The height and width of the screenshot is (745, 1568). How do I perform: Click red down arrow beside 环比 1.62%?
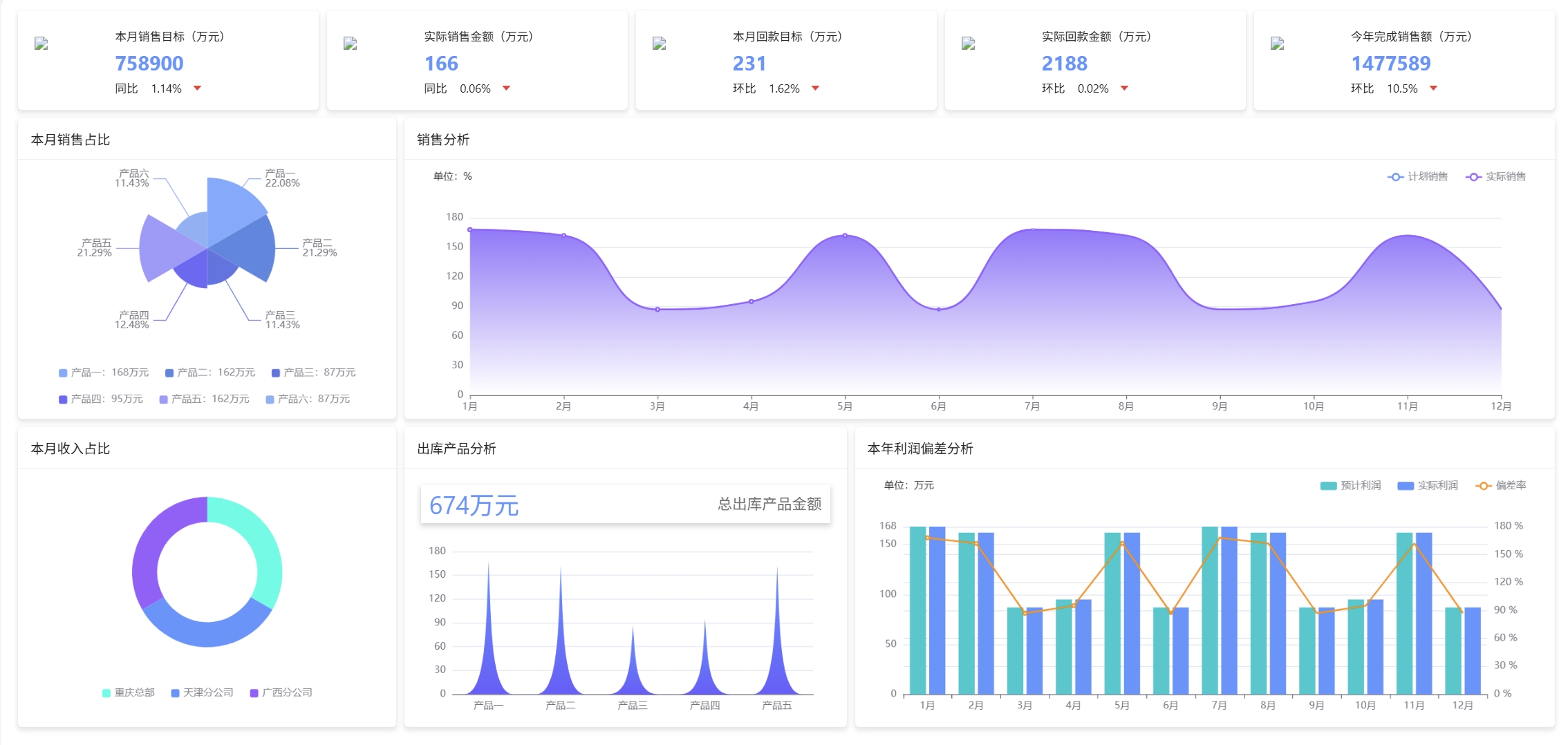[x=816, y=88]
